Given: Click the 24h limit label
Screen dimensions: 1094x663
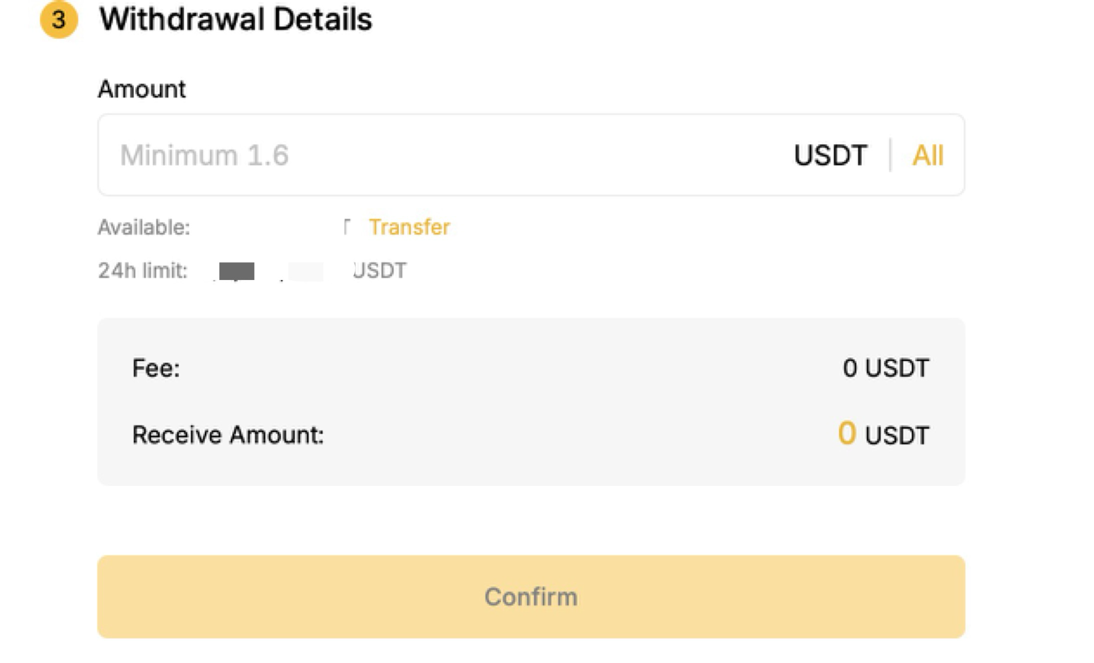Looking at the screenshot, I should [142, 270].
